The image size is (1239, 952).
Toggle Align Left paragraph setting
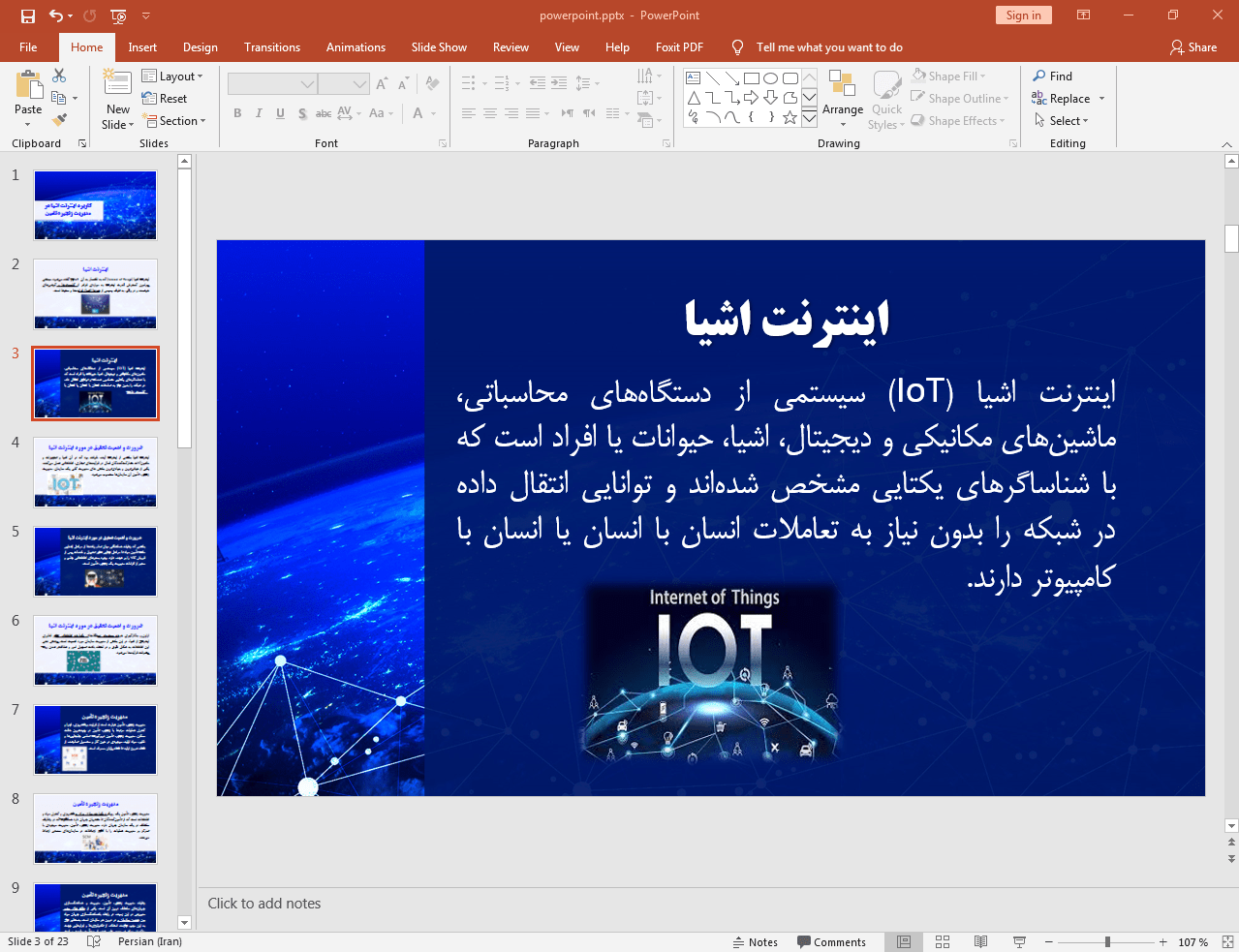469,113
